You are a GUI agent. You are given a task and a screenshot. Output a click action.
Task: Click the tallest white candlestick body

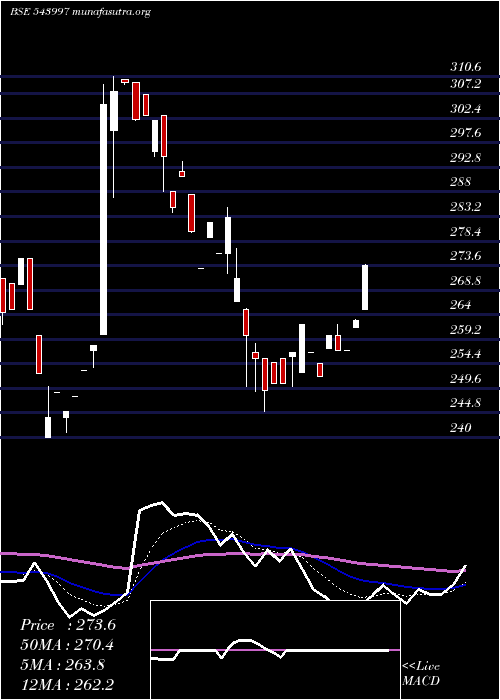point(104,219)
